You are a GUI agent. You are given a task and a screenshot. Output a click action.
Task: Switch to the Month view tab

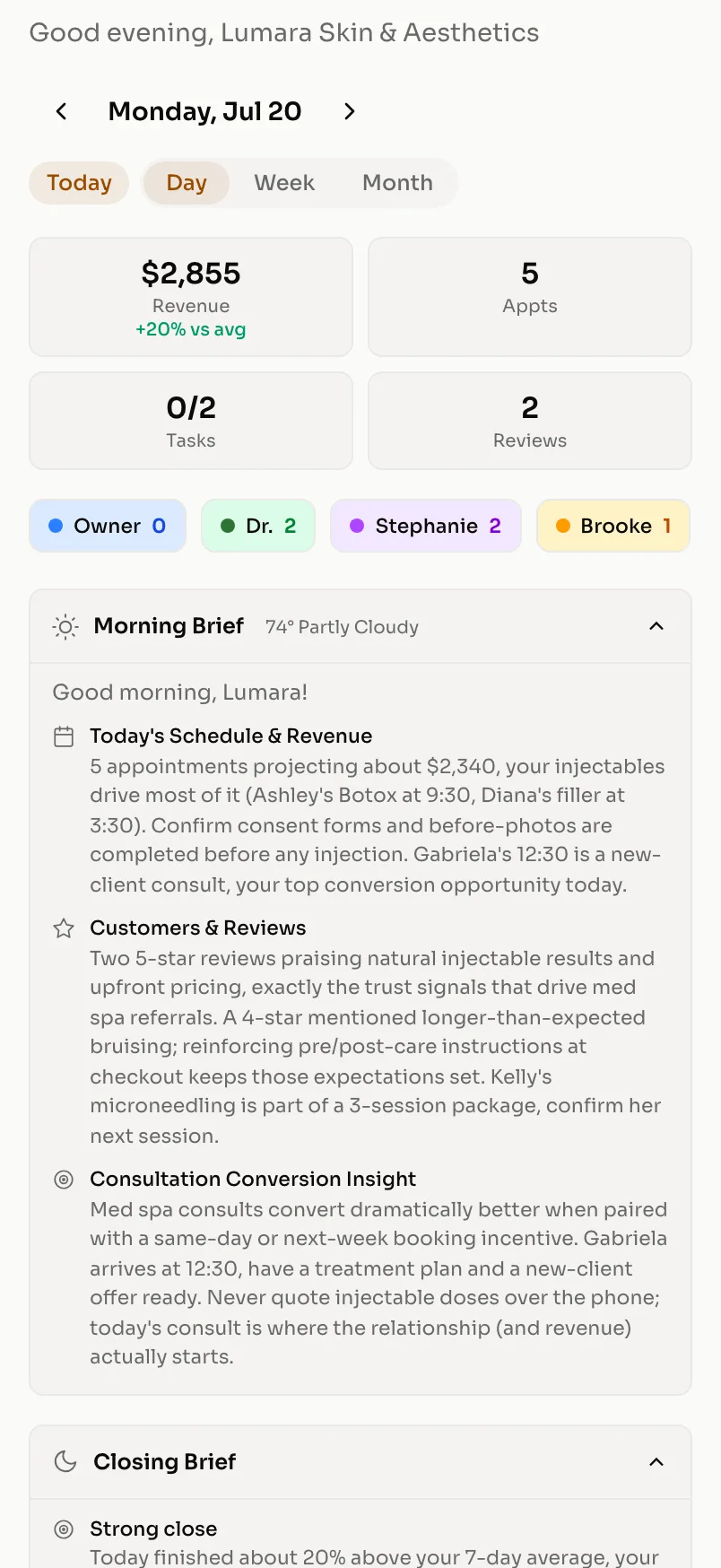pyautogui.click(x=397, y=183)
